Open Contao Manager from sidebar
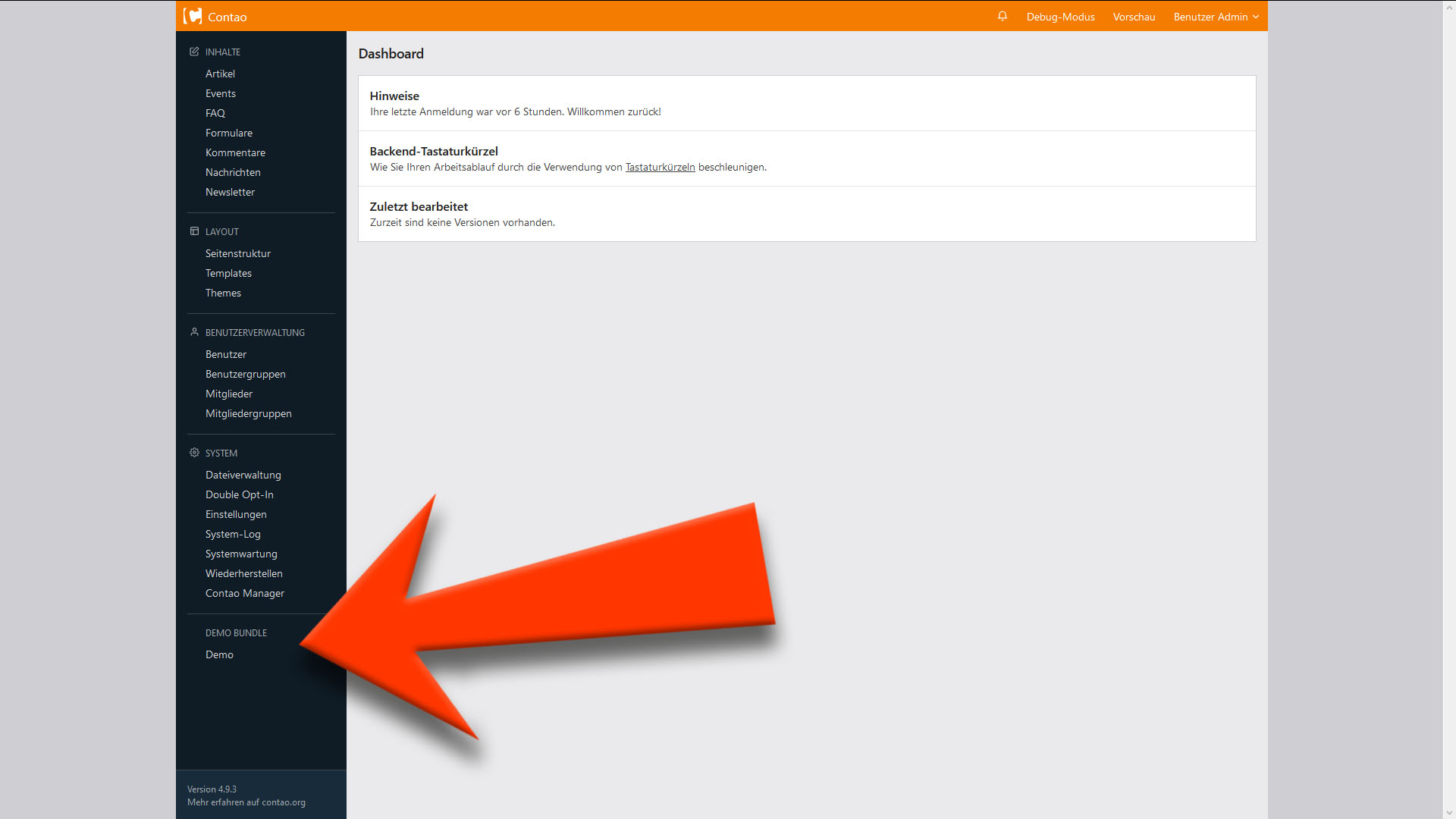Viewport: 1456px width, 819px height. (x=244, y=593)
